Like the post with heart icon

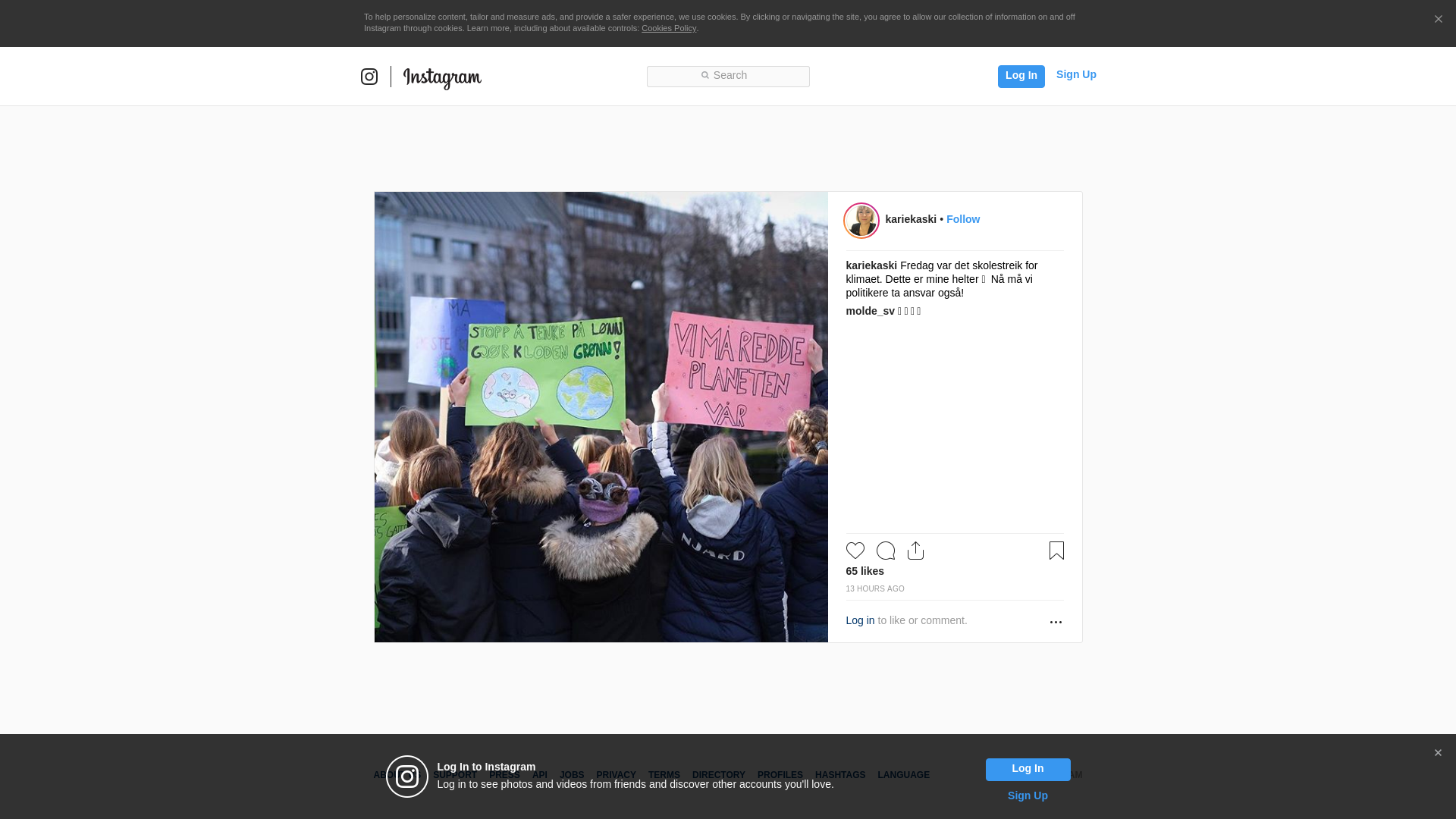pyautogui.click(x=855, y=551)
